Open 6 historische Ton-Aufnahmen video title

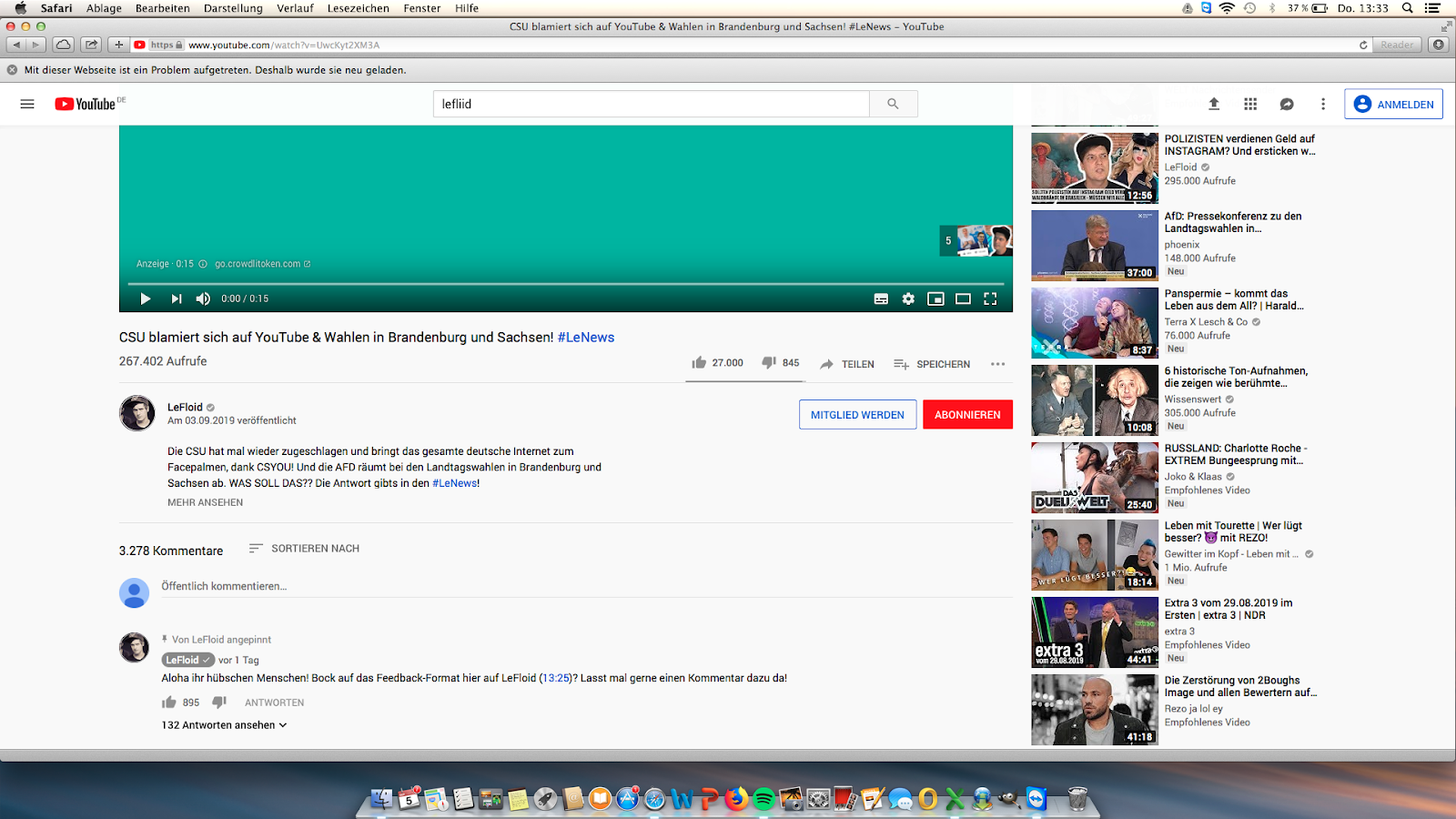tap(1236, 377)
